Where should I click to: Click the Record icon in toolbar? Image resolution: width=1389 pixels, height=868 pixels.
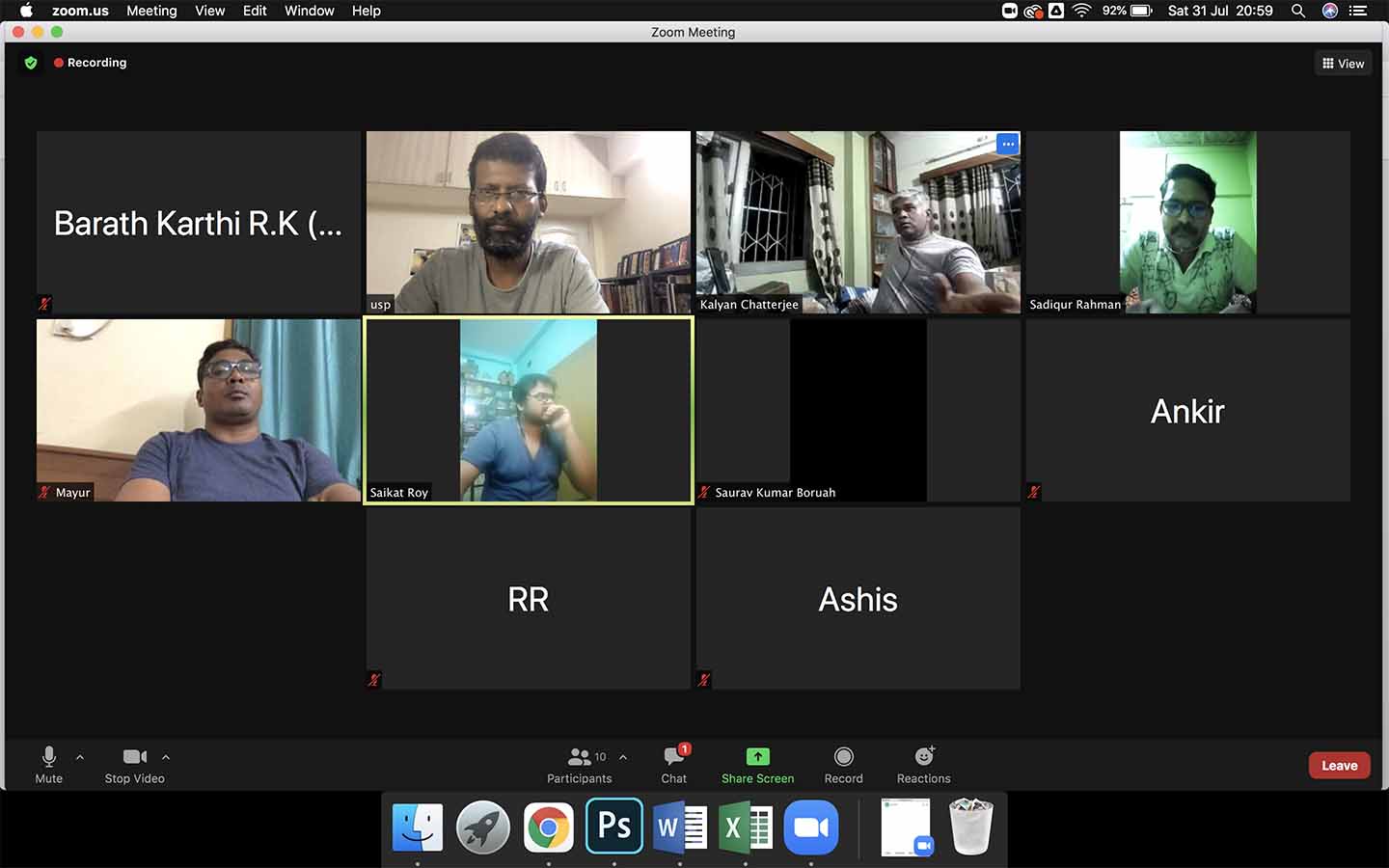tap(843, 757)
